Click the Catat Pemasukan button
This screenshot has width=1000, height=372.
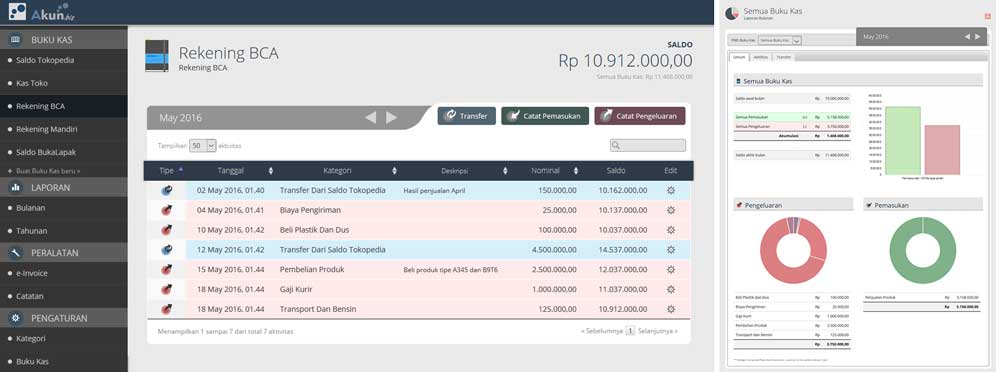pos(545,116)
